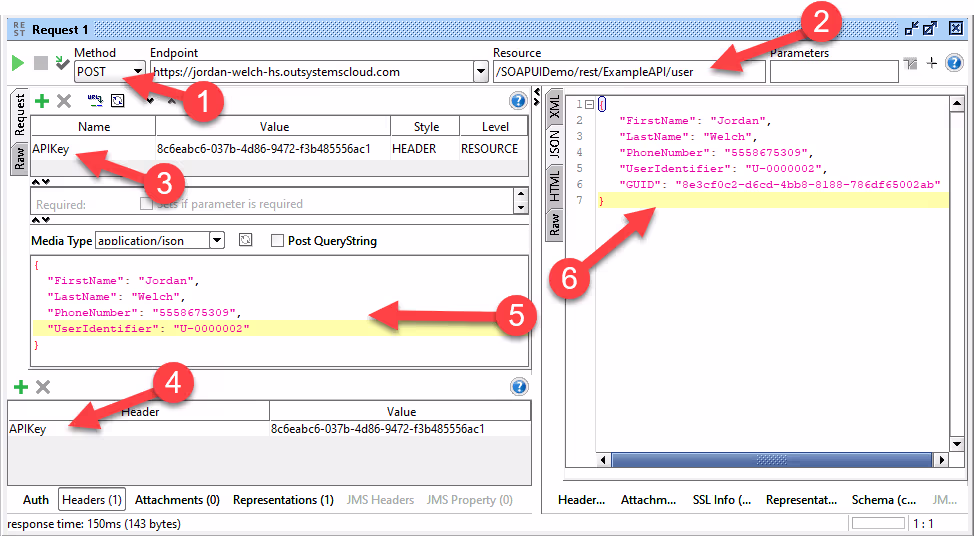This screenshot has width=974, height=536.
Task: Click the response horizontal scrollbar right arrow
Action: coord(942,460)
